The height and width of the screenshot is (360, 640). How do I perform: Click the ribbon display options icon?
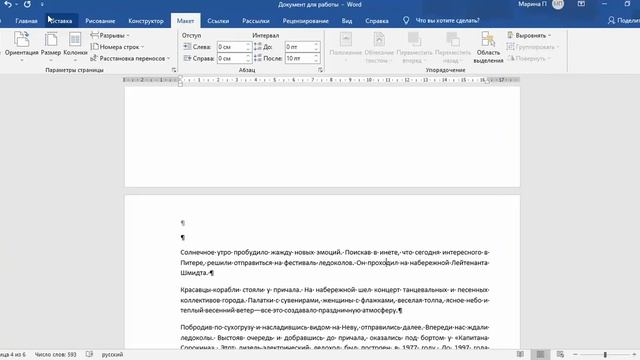click(581, 4)
